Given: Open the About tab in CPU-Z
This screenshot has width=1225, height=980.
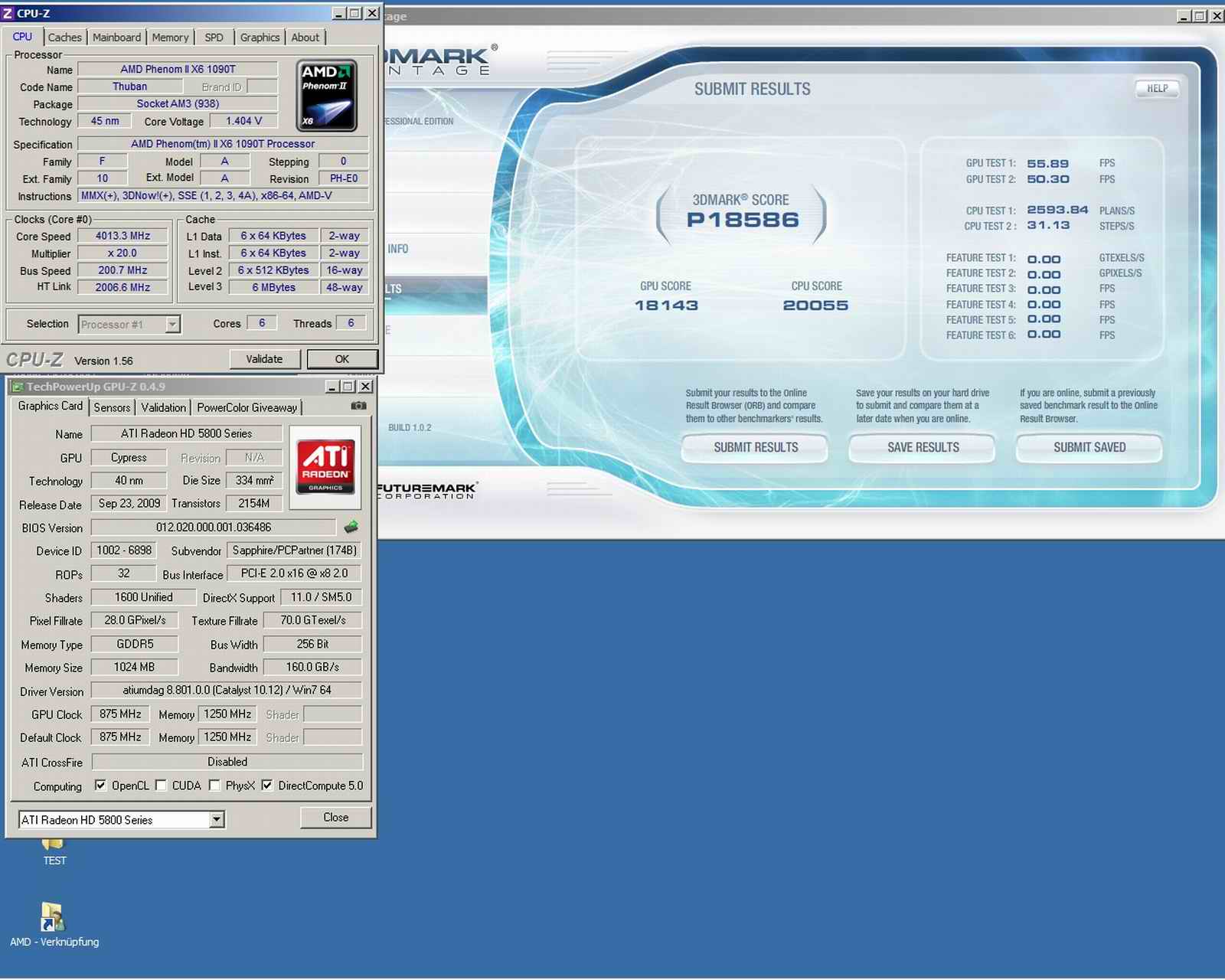Looking at the screenshot, I should pos(305,38).
